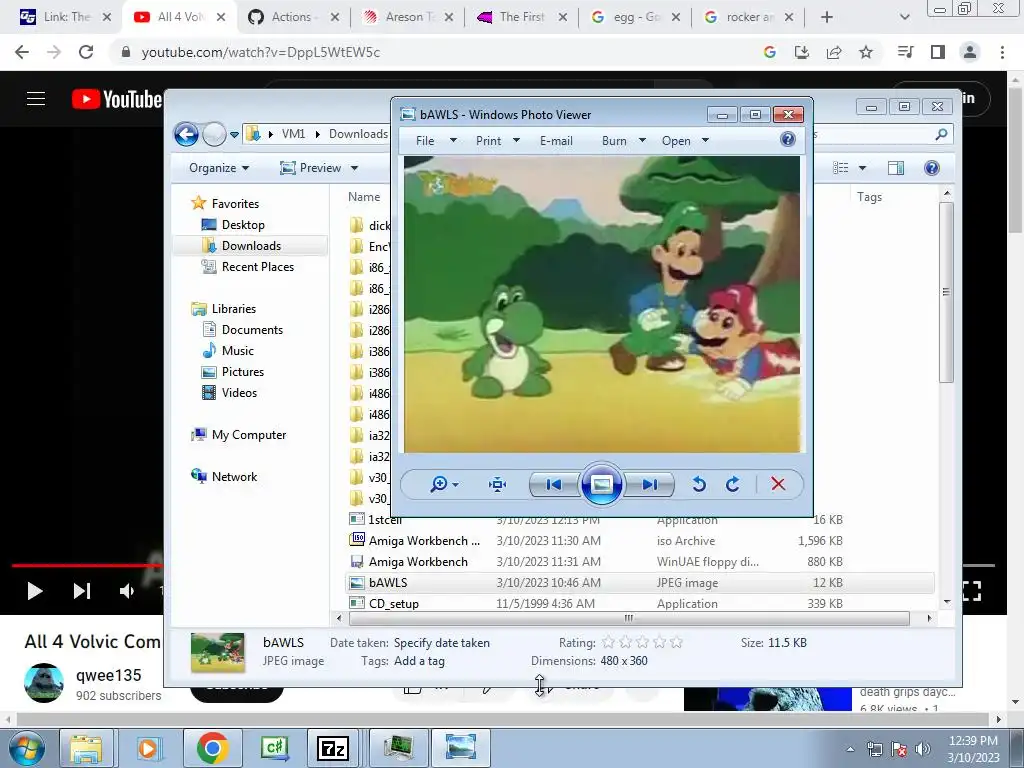Image resolution: width=1024 pixels, height=768 pixels.
Task: Click Windows Start button
Action: [x=26, y=749]
